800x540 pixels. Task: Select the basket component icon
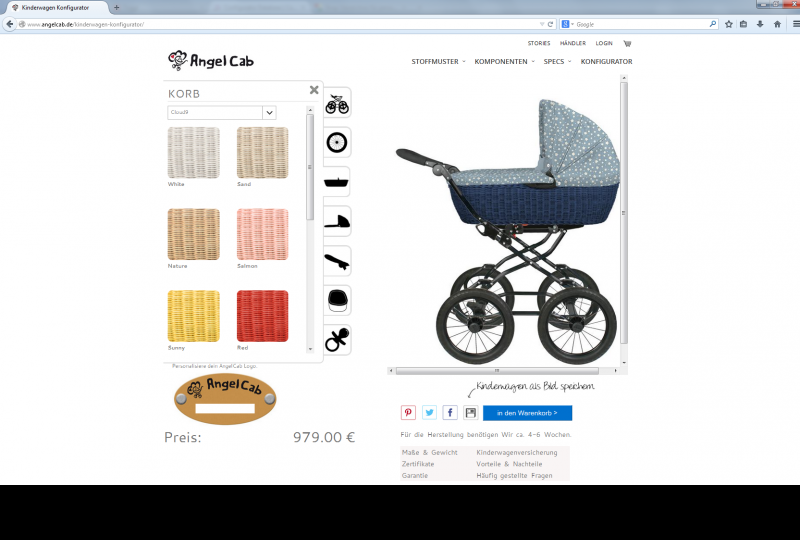point(337,182)
